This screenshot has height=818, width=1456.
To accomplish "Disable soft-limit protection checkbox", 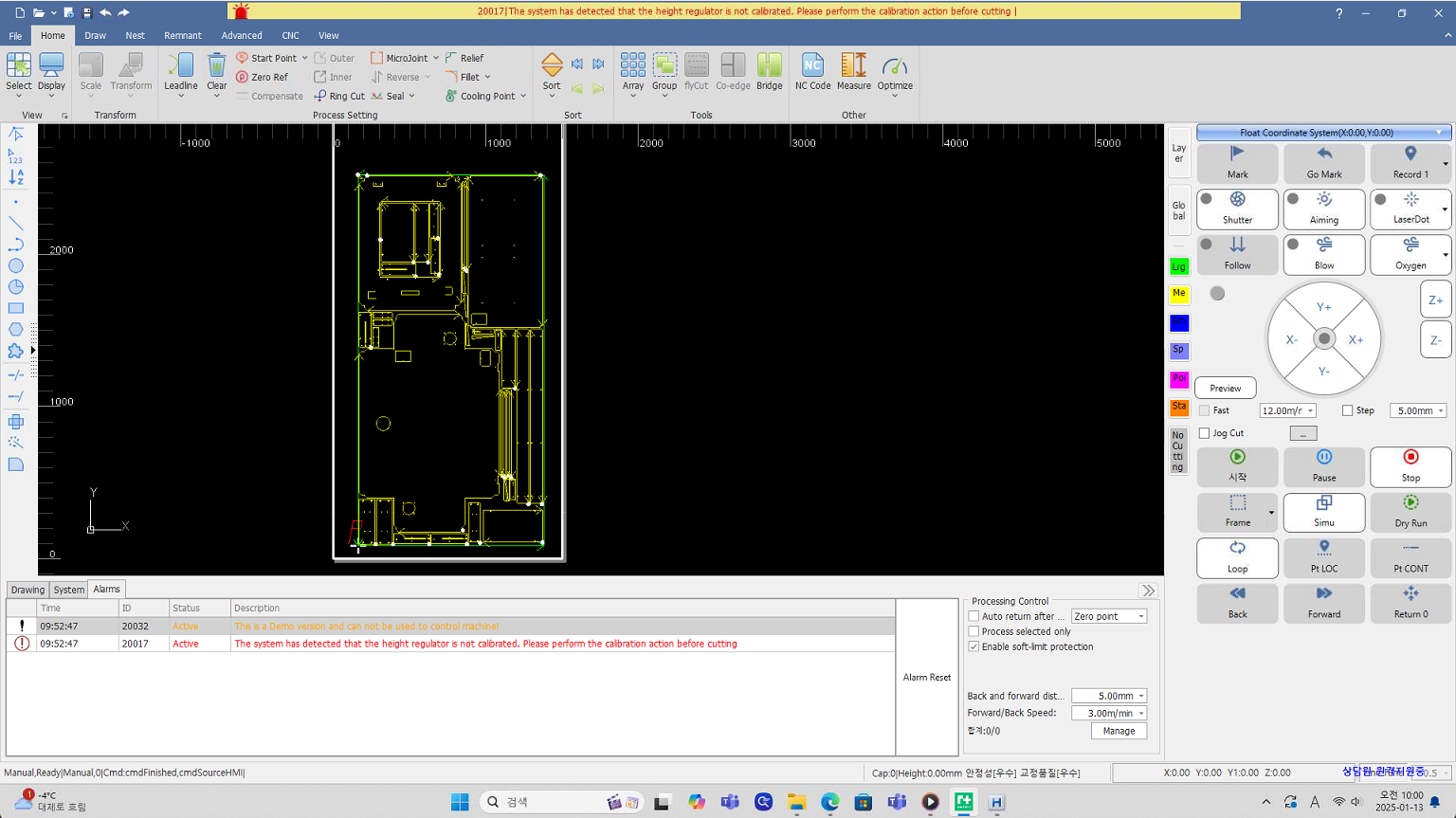I will (974, 646).
